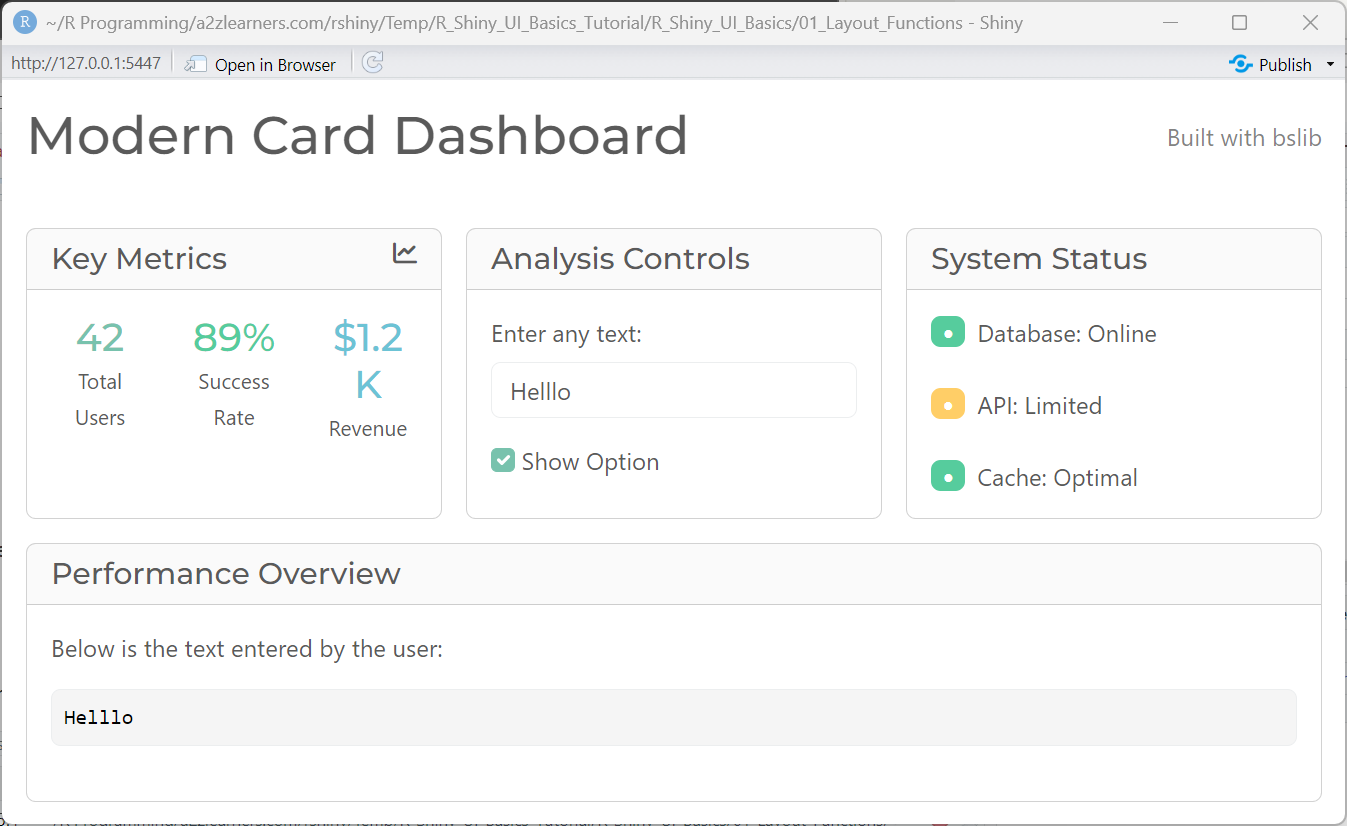The image size is (1347, 826).
Task: Click the Publish button
Action: pos(1283,63)
